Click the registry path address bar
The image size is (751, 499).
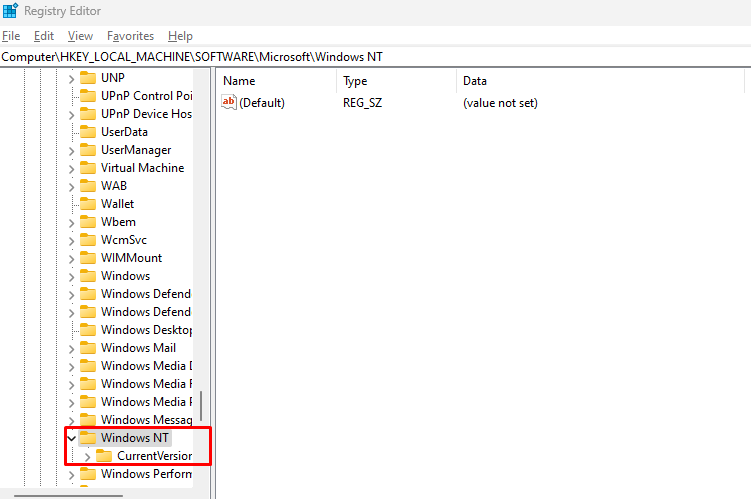click(x=376, y=57)
